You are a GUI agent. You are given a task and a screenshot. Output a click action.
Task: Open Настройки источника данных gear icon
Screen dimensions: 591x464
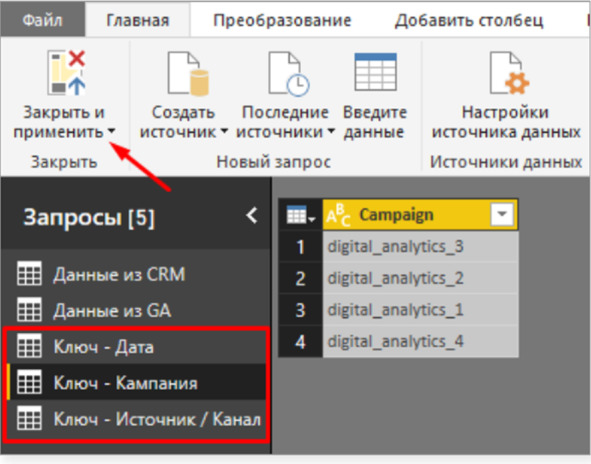point(509,73)
